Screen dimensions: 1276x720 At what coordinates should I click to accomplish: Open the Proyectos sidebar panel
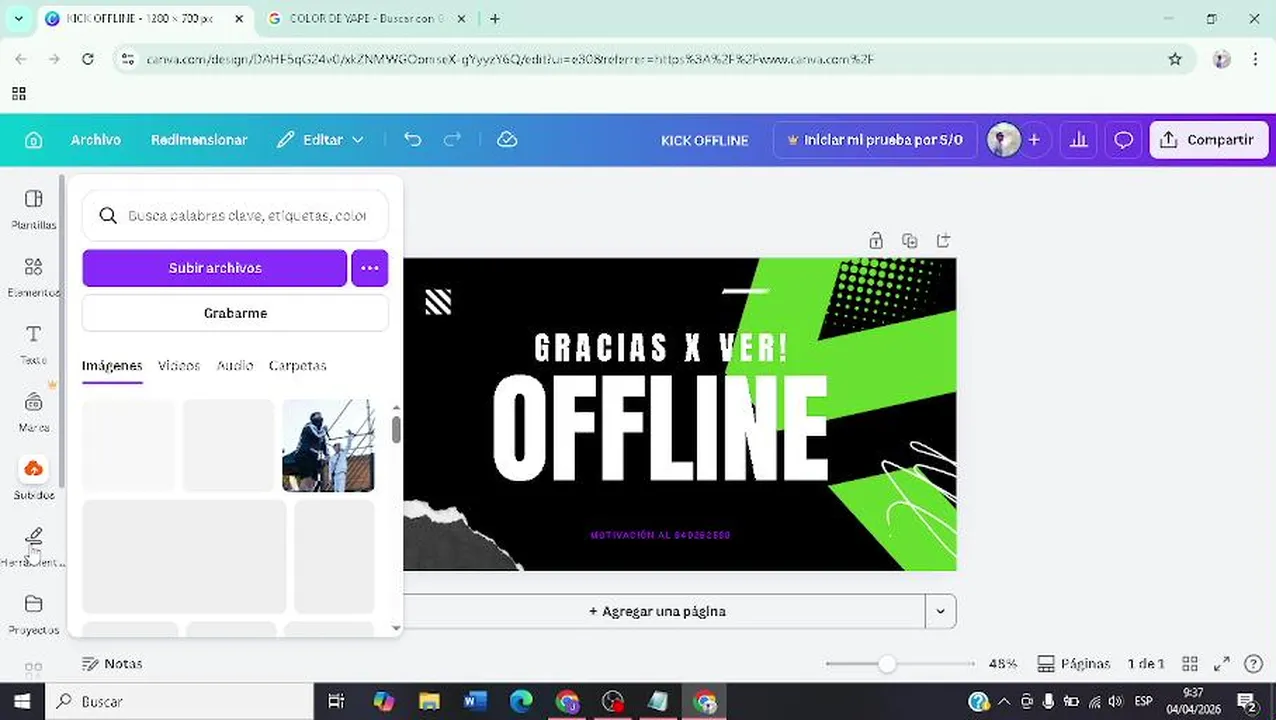point(34,614)
